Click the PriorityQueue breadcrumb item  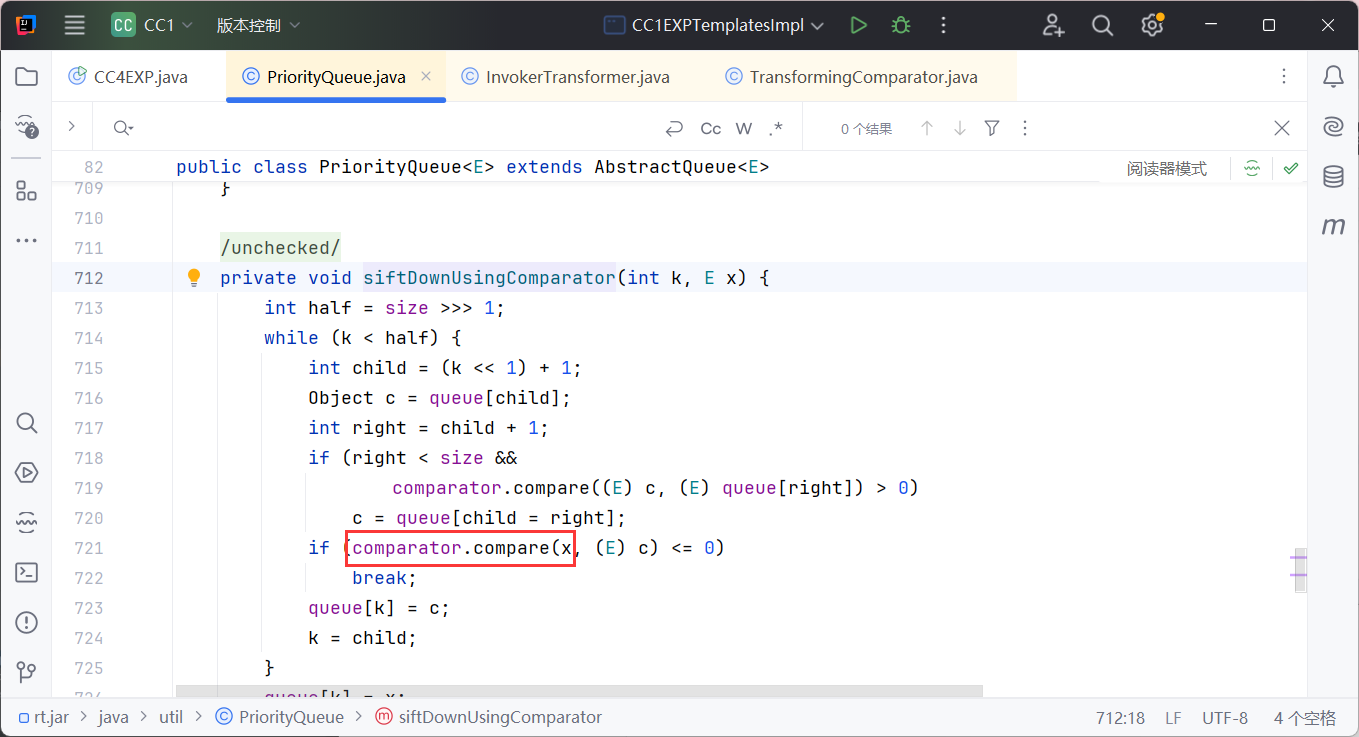291,717
